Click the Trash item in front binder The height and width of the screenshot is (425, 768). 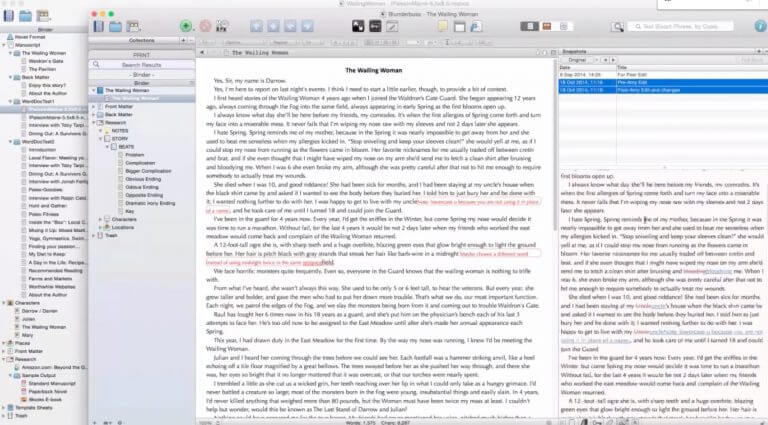(111, 236)
